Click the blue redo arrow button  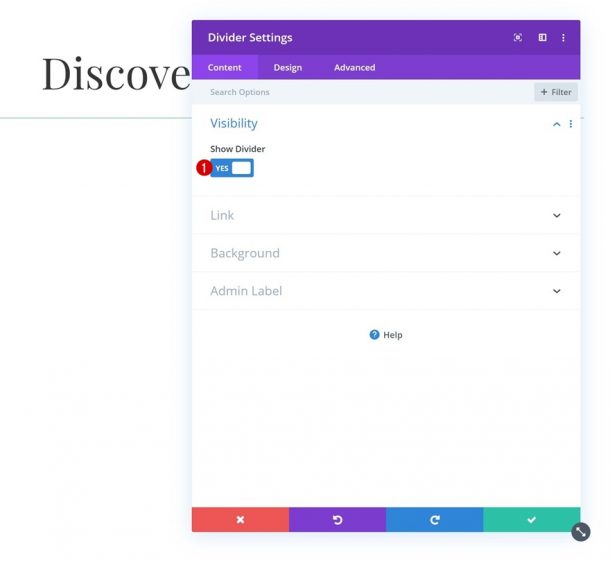(x=434, y=520)
